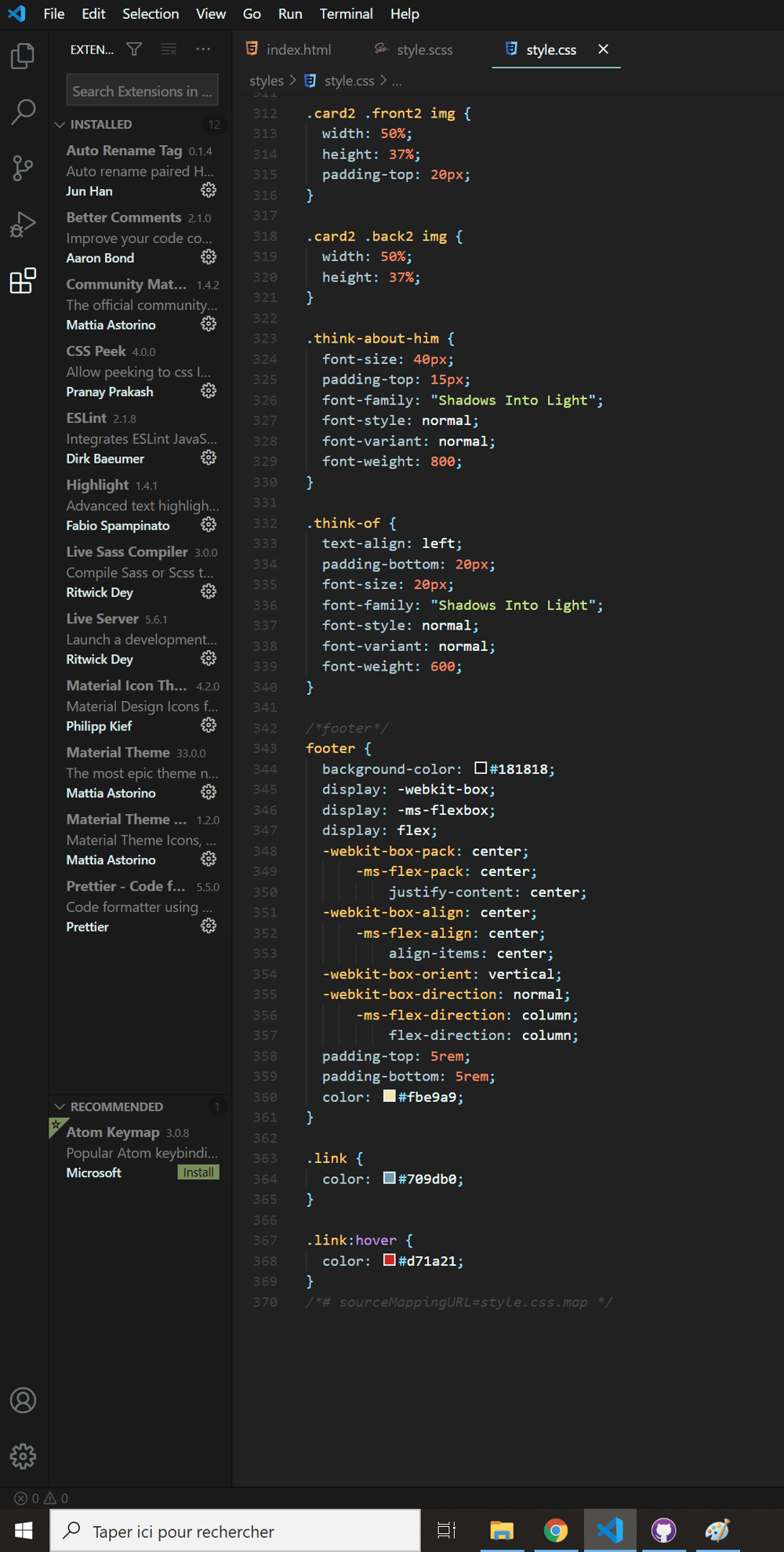Open the Help menu
The width and height of the screenshot is (784, 1552).
click(405, 14)
